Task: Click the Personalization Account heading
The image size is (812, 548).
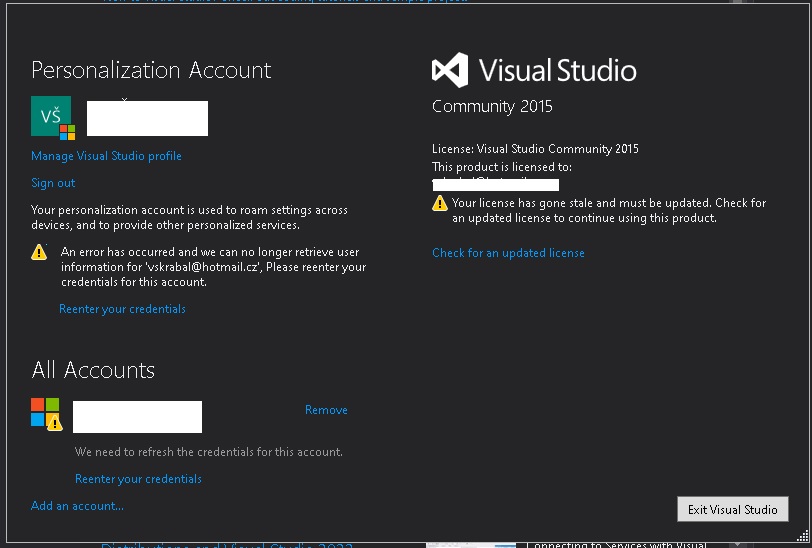Action: coord(151,70)
